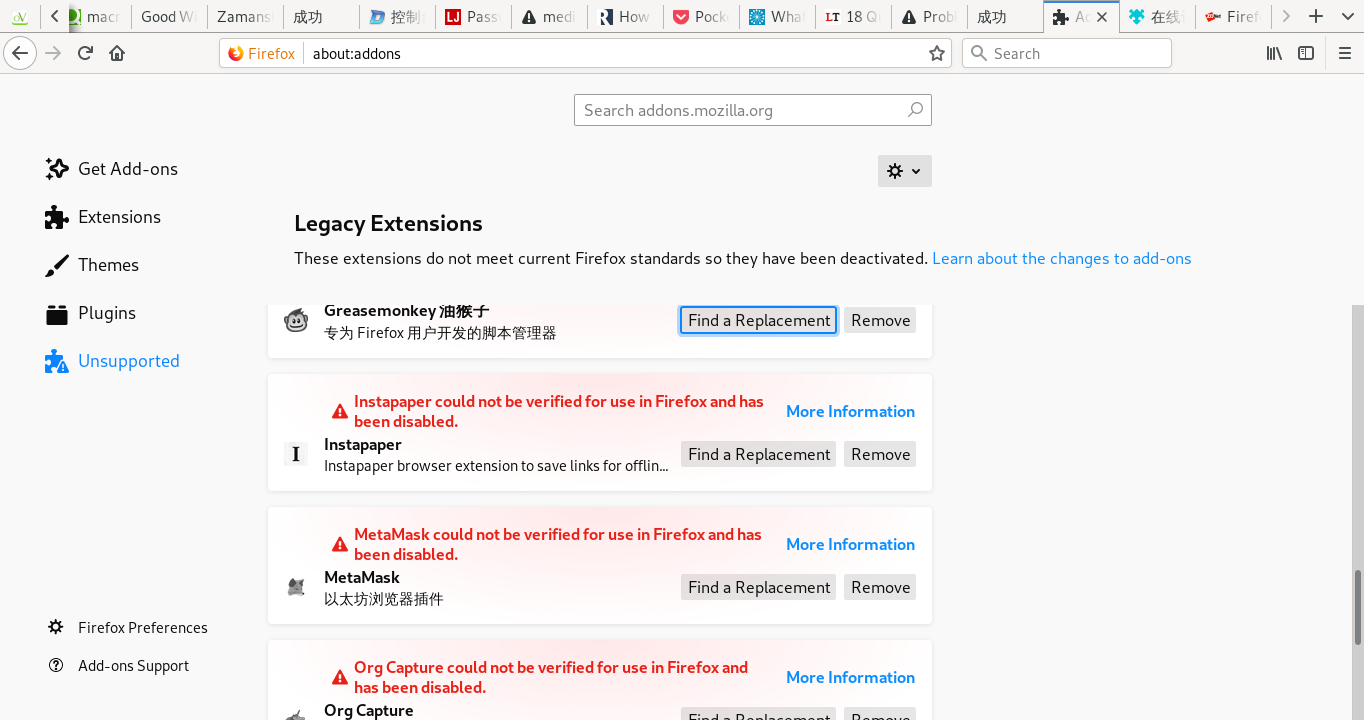This screenshot has width=1364, height=720.
Task: Click the search magnifier in addons search box
Action: click(915, 110)
